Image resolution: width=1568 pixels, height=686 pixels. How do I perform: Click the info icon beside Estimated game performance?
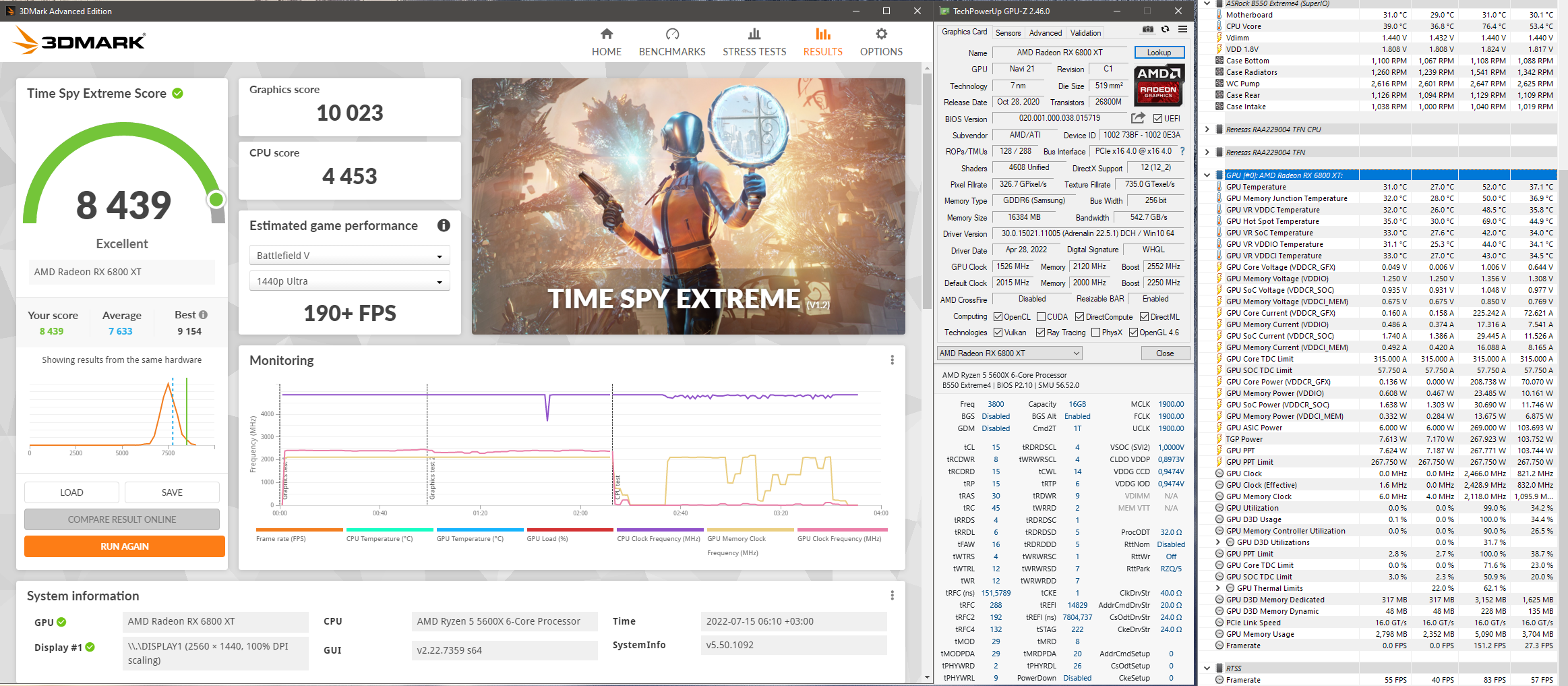tap(444, 225)
